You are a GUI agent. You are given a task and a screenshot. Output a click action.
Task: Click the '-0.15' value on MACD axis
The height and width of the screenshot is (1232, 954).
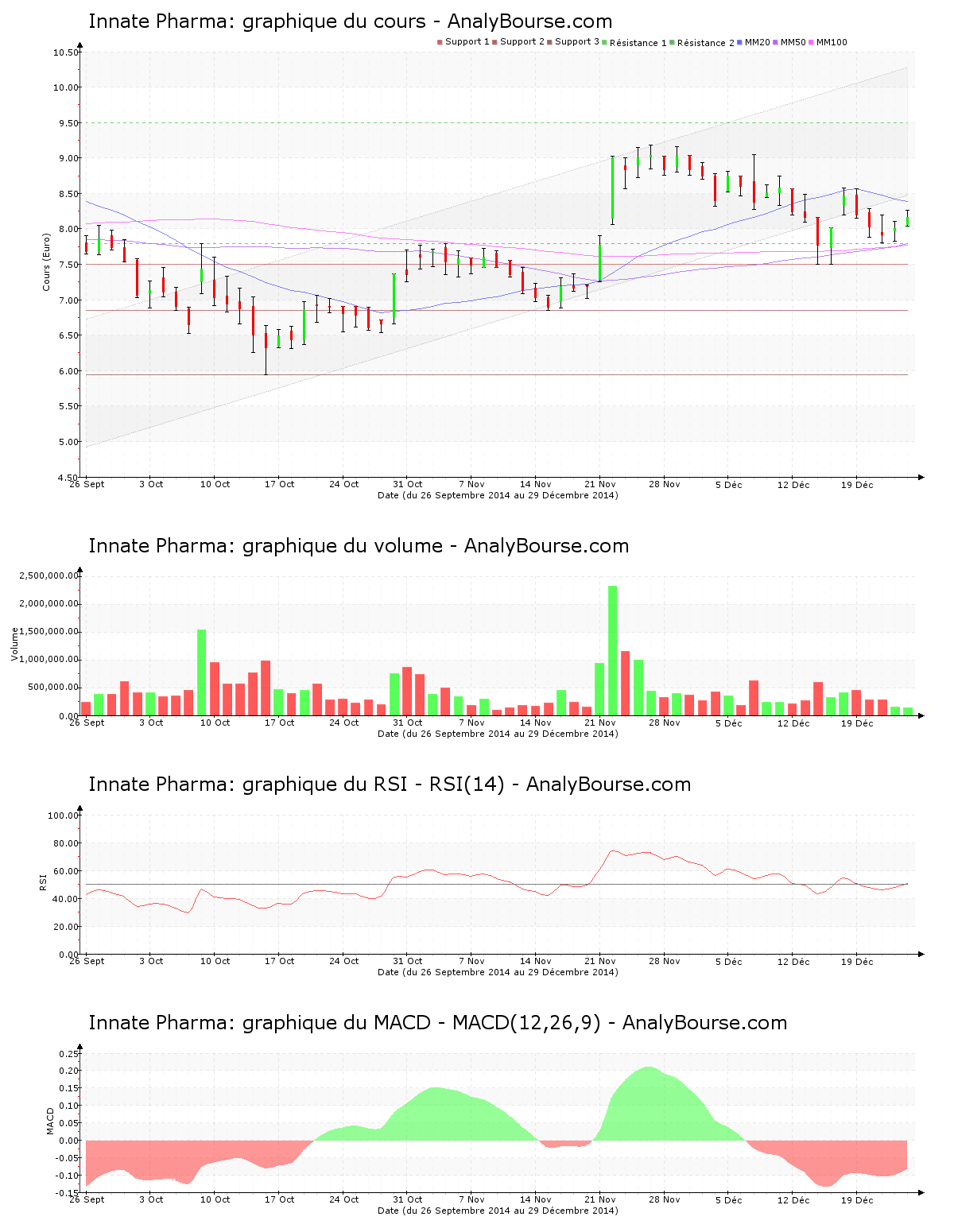pyautogui.click(x=68, y=1194)
